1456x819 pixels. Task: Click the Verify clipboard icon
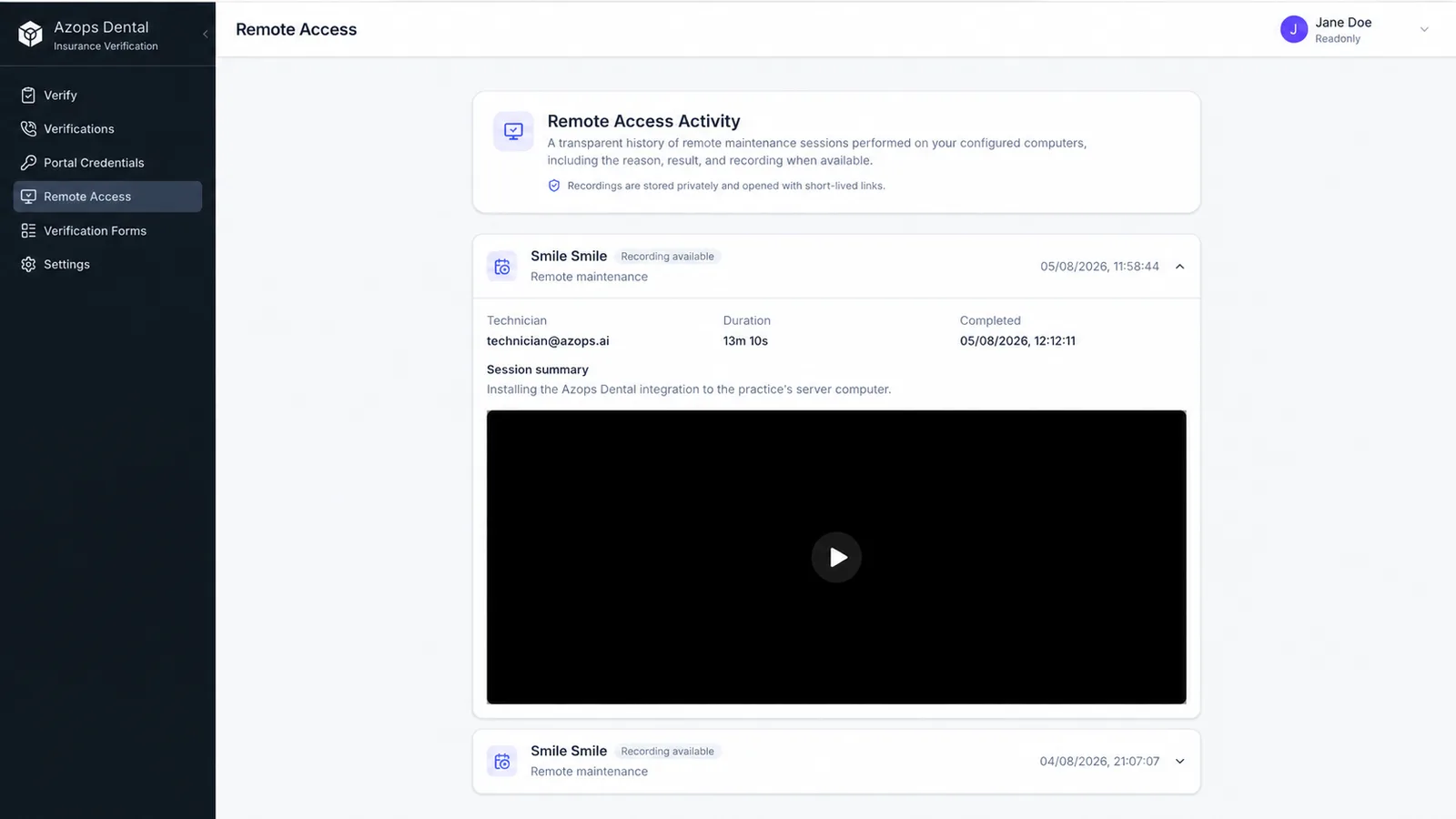click(28, 95)
